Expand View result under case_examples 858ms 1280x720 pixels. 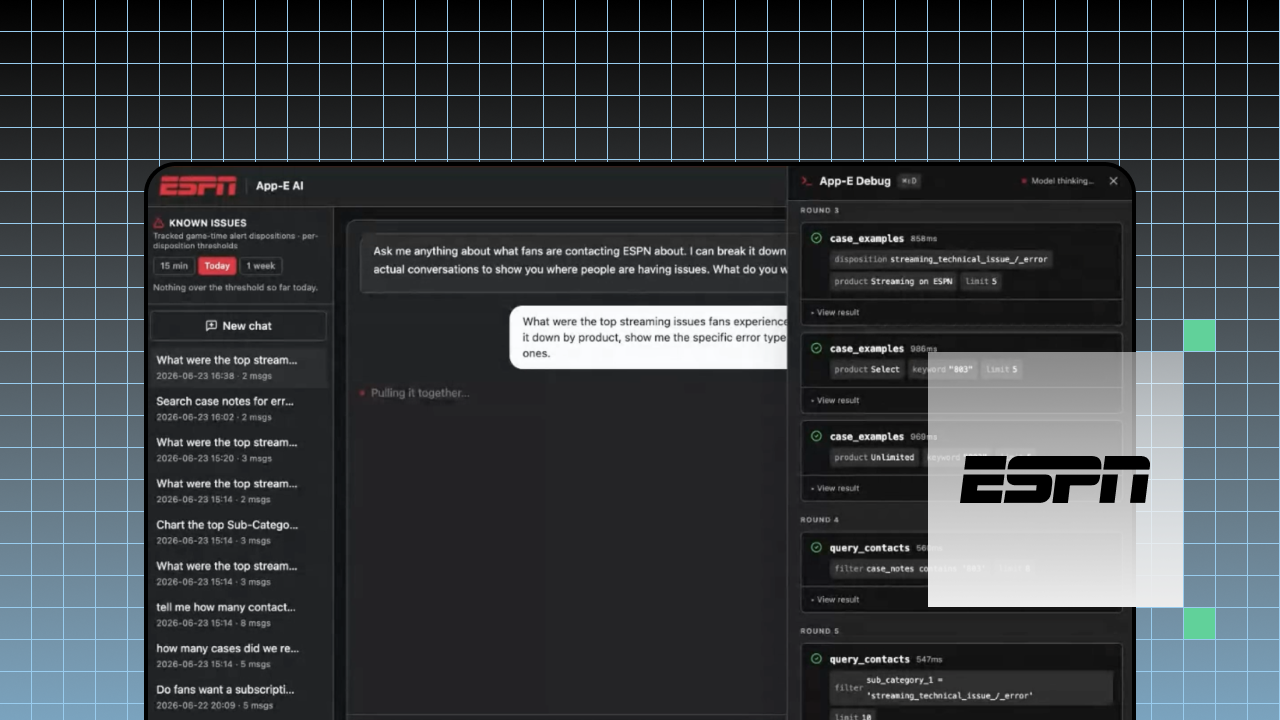pos(835,312)
